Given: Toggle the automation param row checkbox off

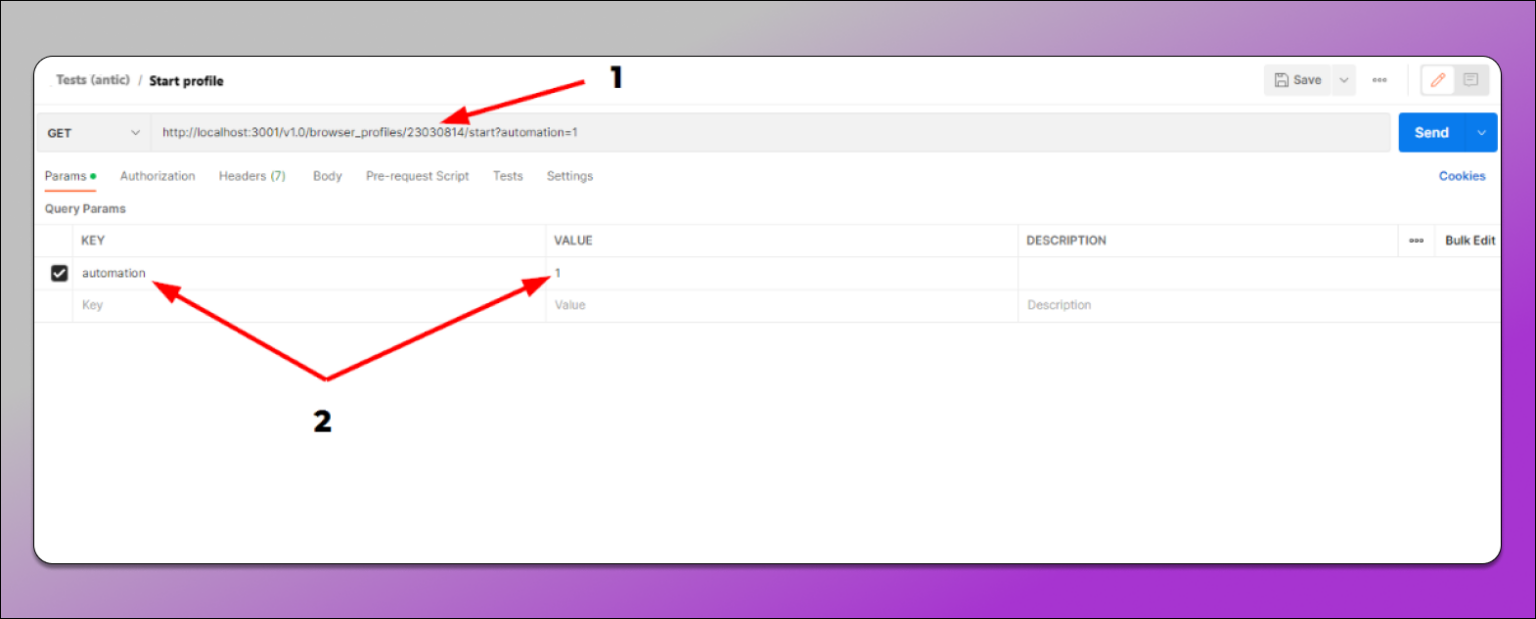Looking at the screenshot, I should coord(59,272).
